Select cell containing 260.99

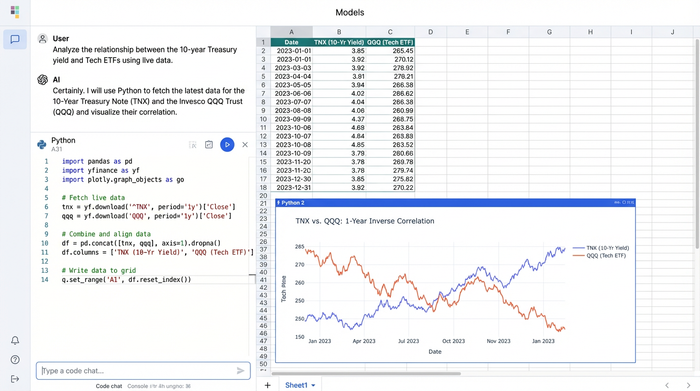390,111
